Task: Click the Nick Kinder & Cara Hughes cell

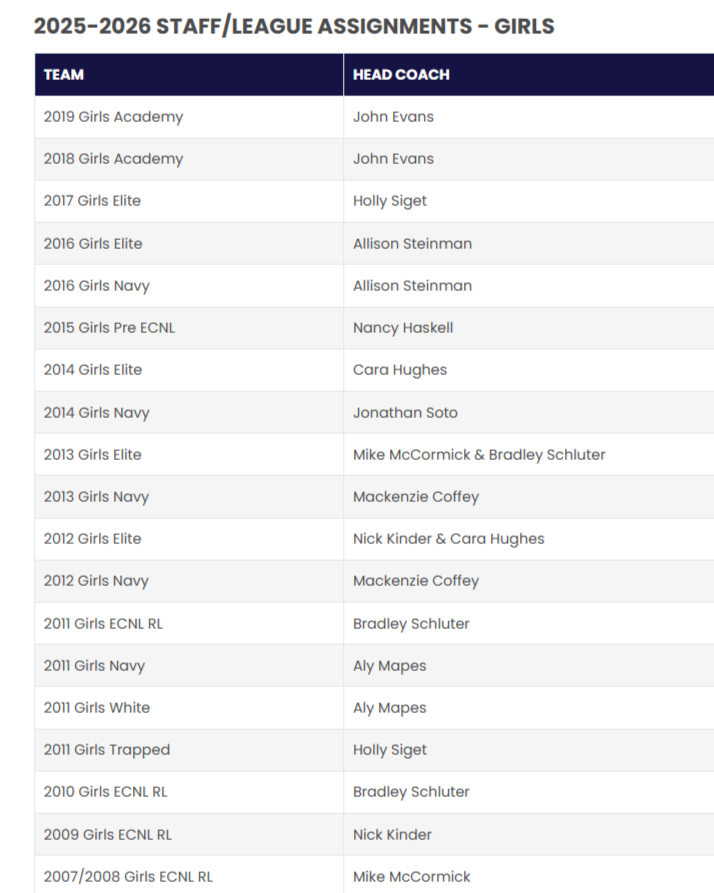Action: (529, 539)
